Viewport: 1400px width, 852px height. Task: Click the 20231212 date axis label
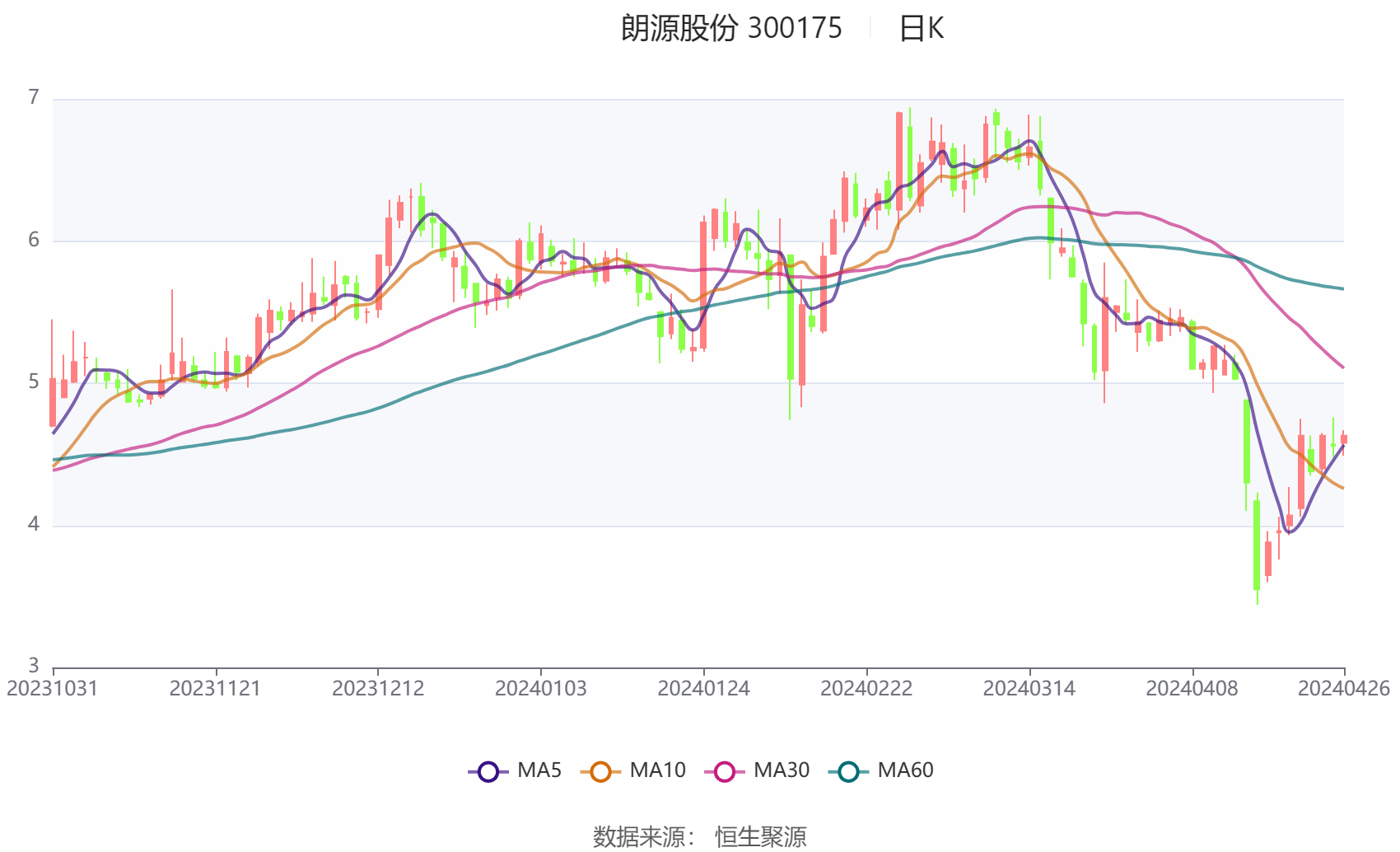[x=378, y=689]
